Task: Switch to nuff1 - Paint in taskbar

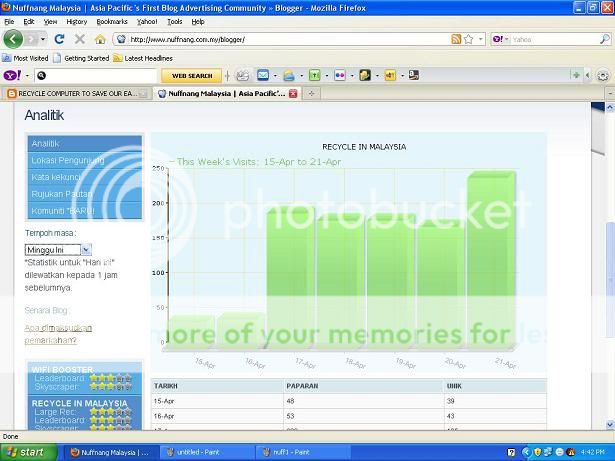Action: point(301,452)
